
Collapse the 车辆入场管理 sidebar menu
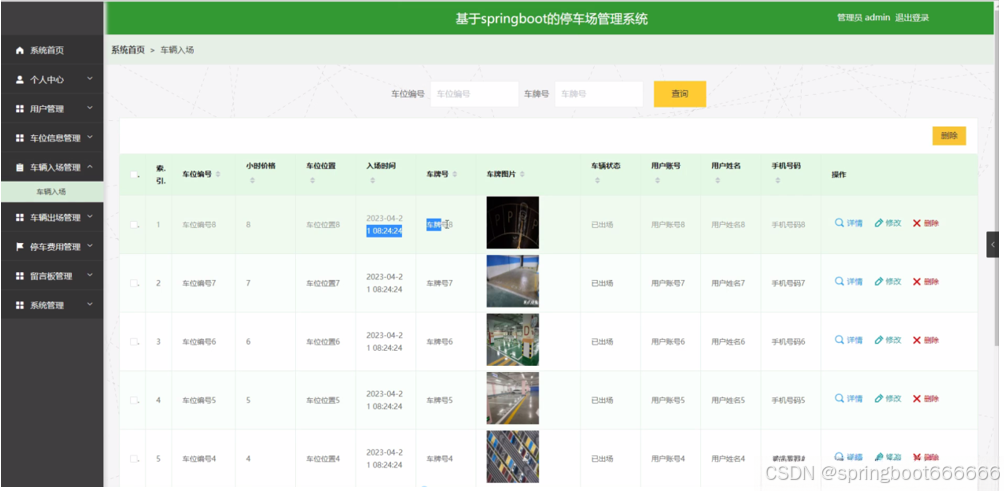[x=52, y=167]
